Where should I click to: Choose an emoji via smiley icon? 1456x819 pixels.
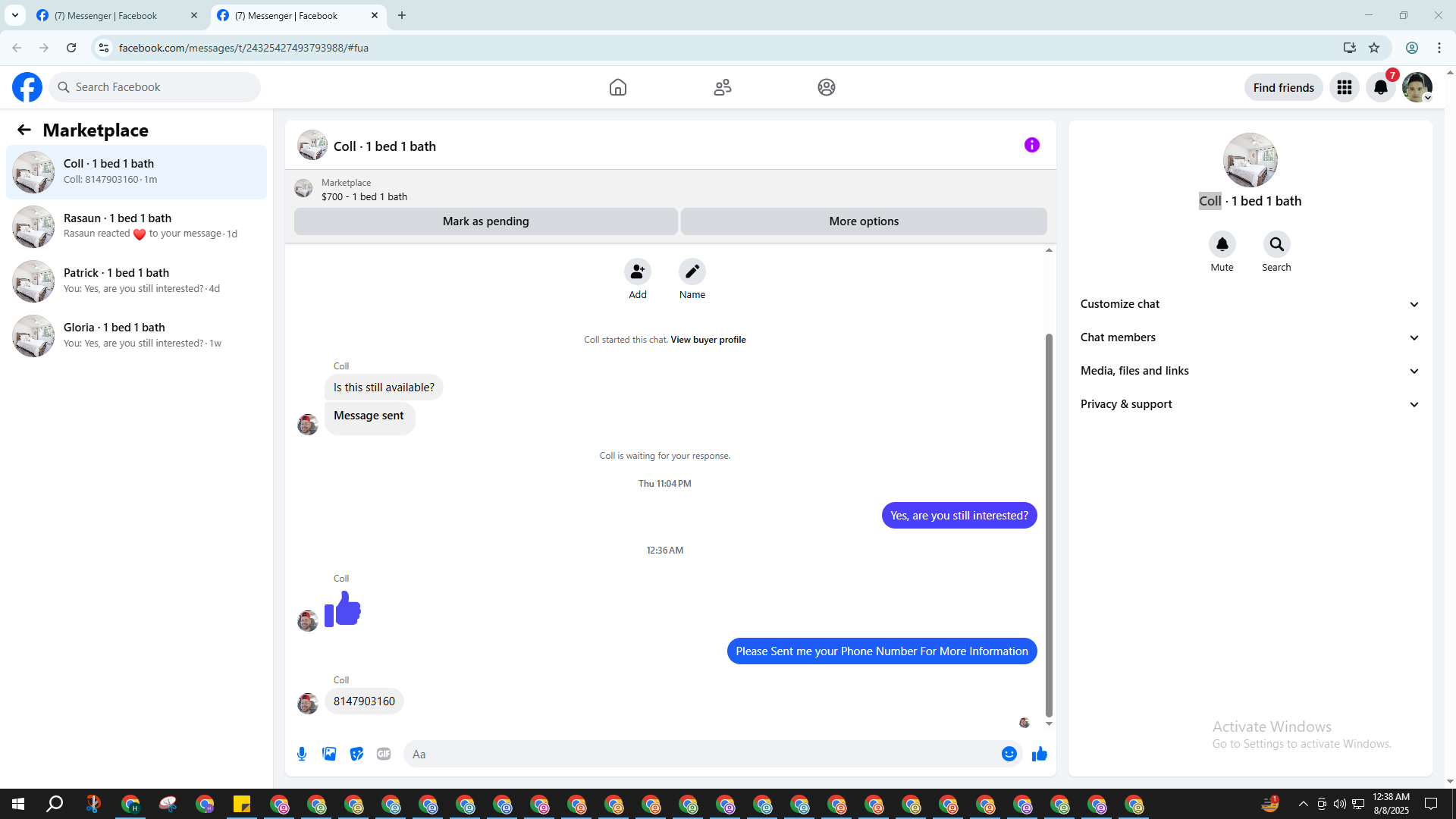(x=1009, y=754)
